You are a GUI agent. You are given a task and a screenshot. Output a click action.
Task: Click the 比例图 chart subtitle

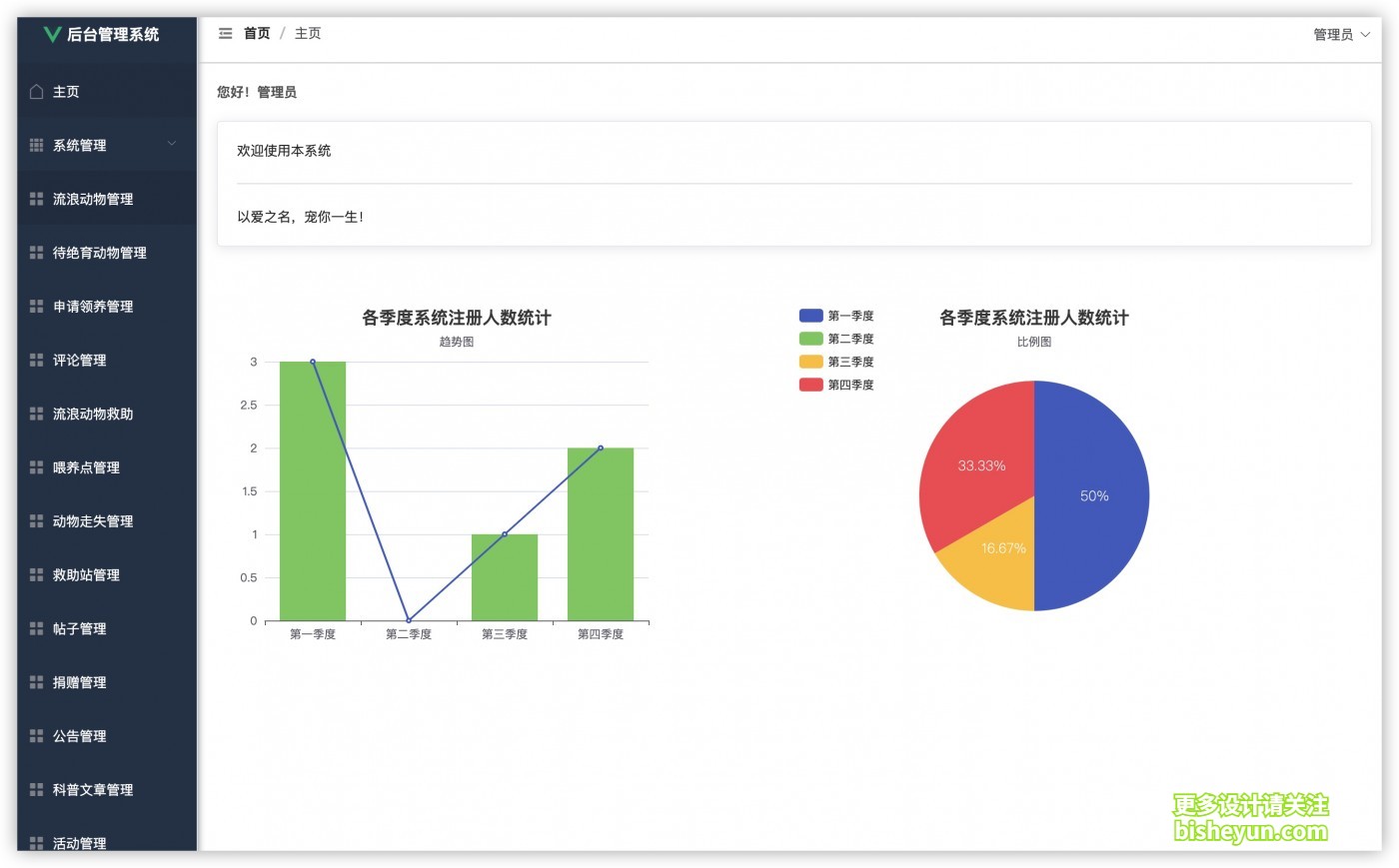click(x=1034, y=342)
